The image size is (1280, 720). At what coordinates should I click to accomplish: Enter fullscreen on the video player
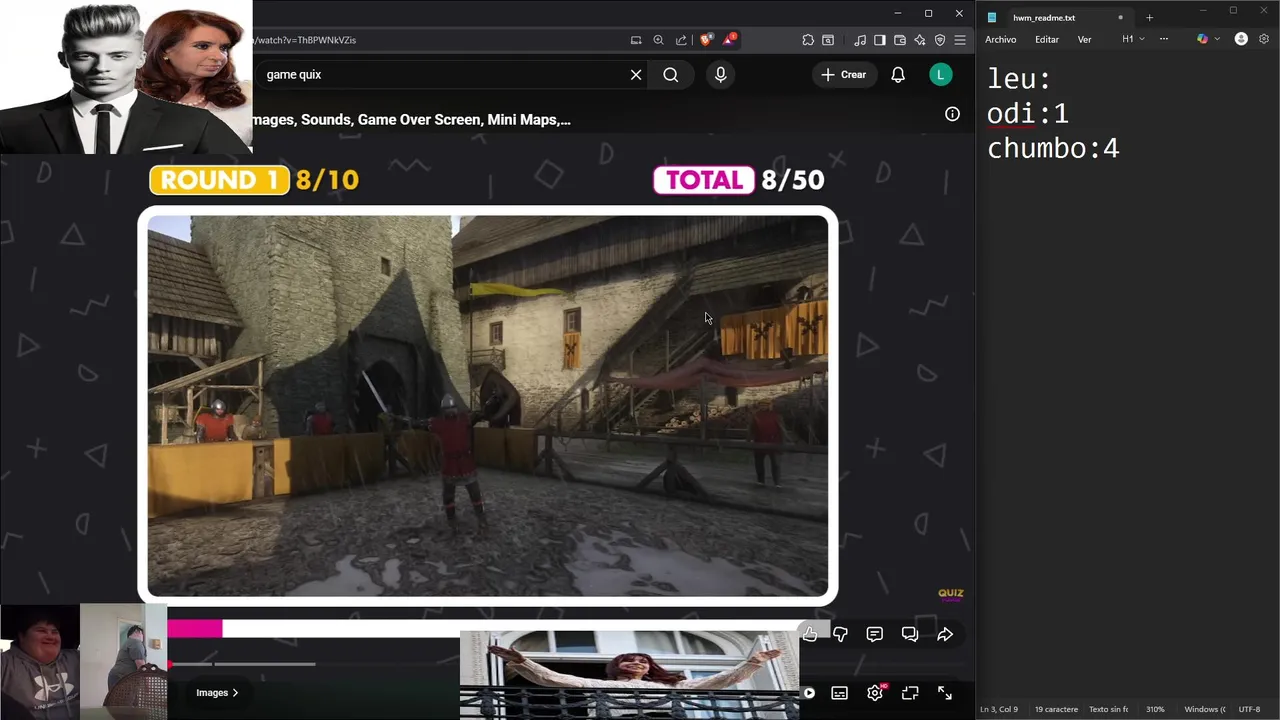click(945, 693)
